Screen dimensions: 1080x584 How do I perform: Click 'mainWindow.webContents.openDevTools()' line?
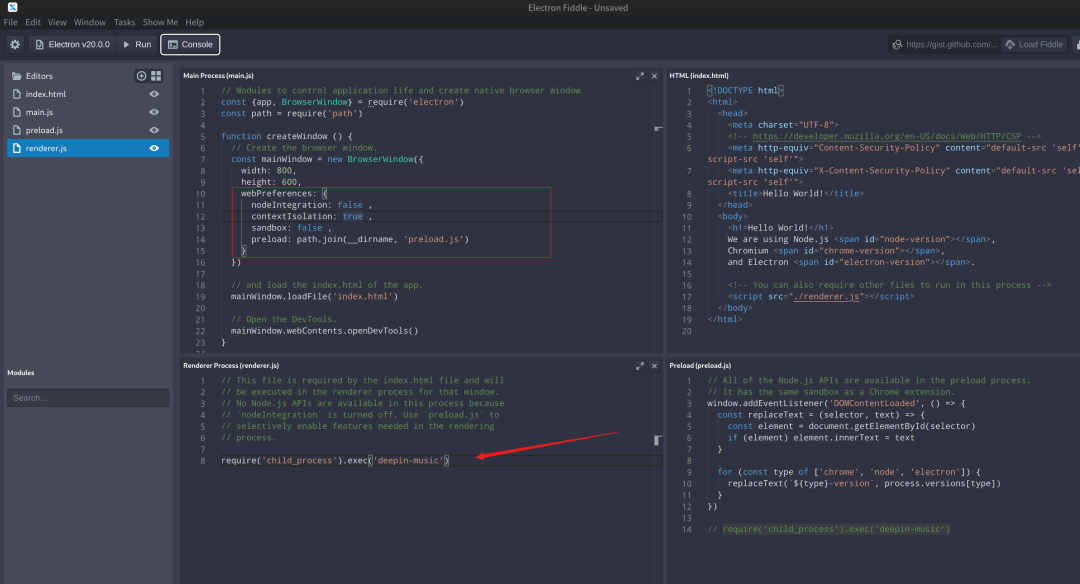tap(324, 331)
